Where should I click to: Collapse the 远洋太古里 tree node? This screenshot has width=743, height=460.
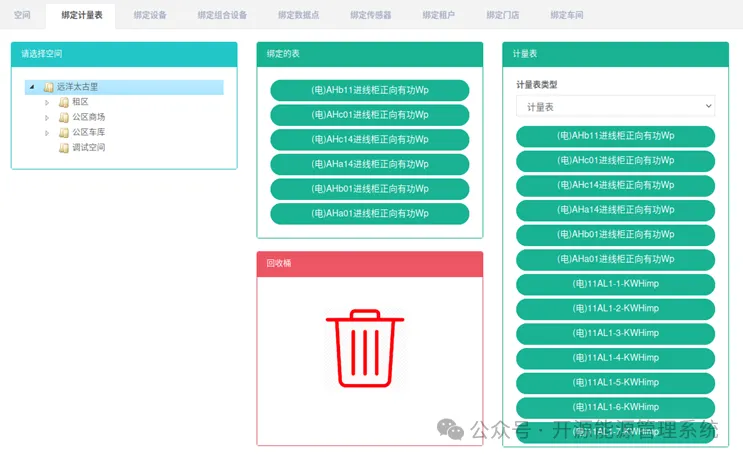click(x=32, y=87)
